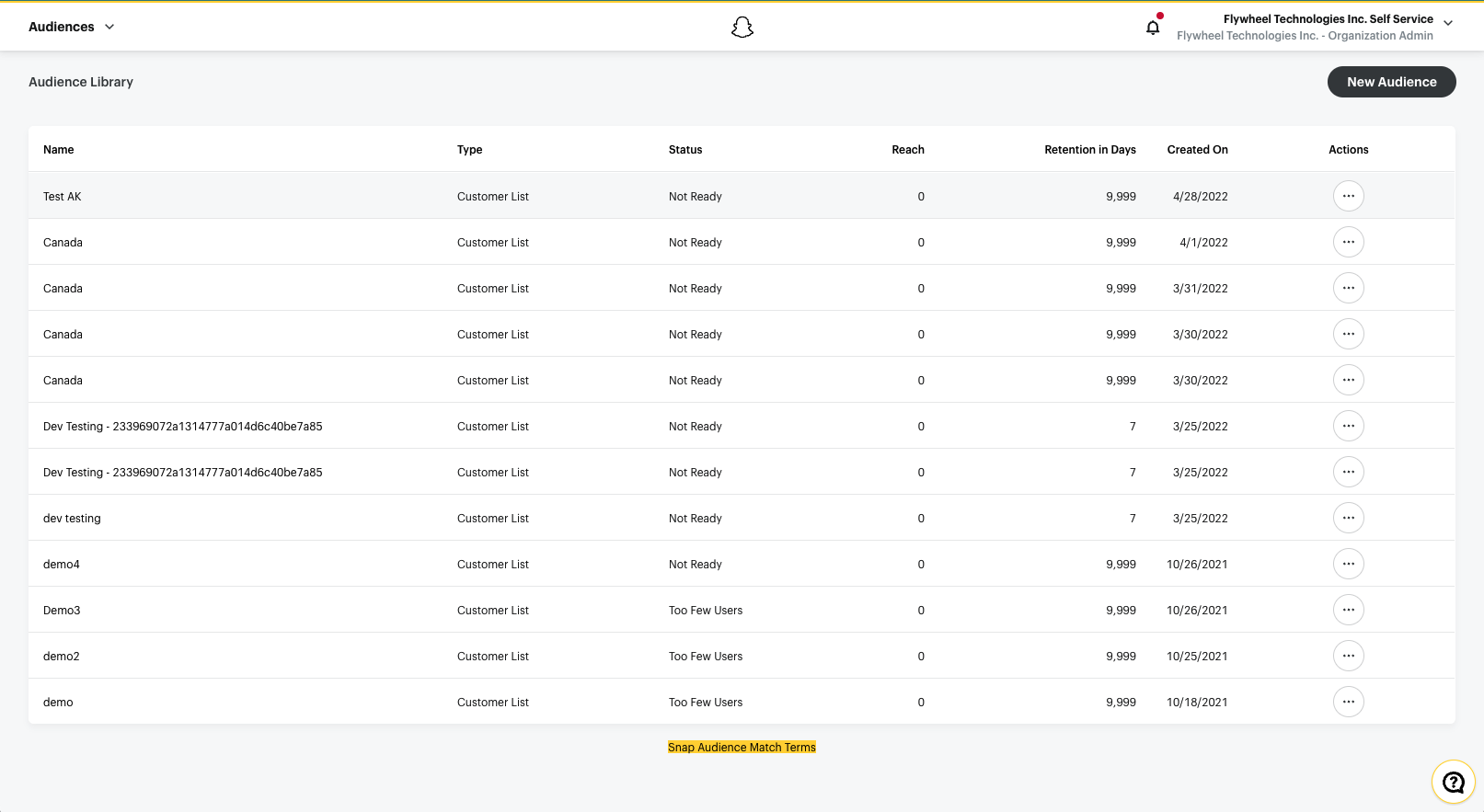Image resolution: width=1484 pixels, height=812 pixels.
Task: Click the Snapchat ghost logo
Action: point(742,28)
